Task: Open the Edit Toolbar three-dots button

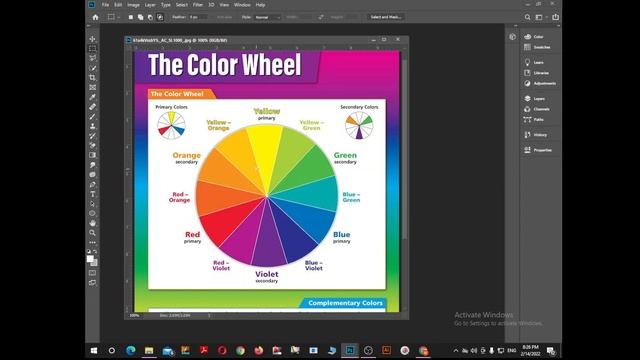Action: pos(93,242)
